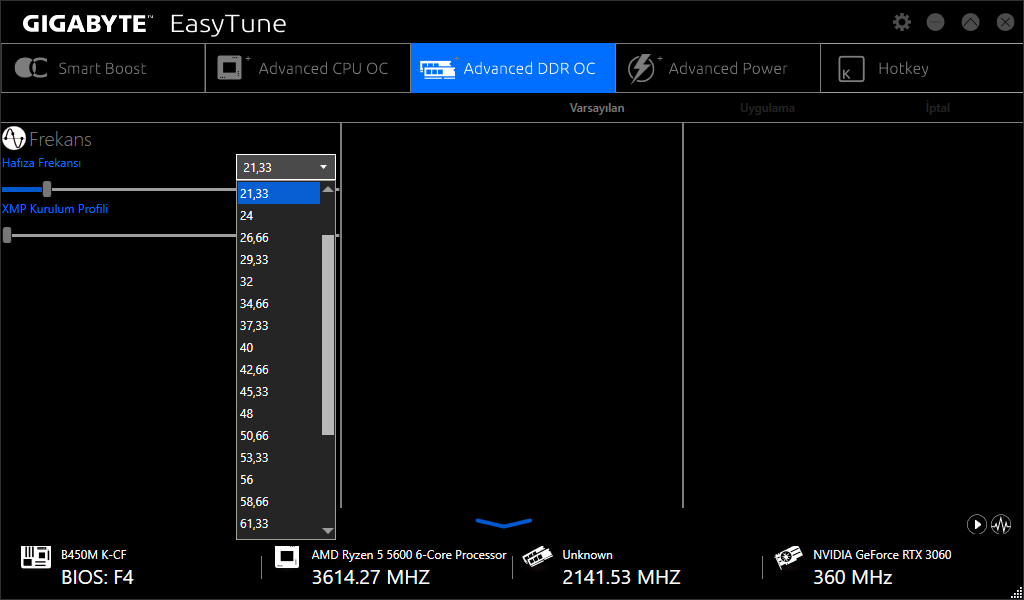The width and height of the screenshot is (1024, 600).
Task: Select the 58,66 list entry
Action: point(279,501)
